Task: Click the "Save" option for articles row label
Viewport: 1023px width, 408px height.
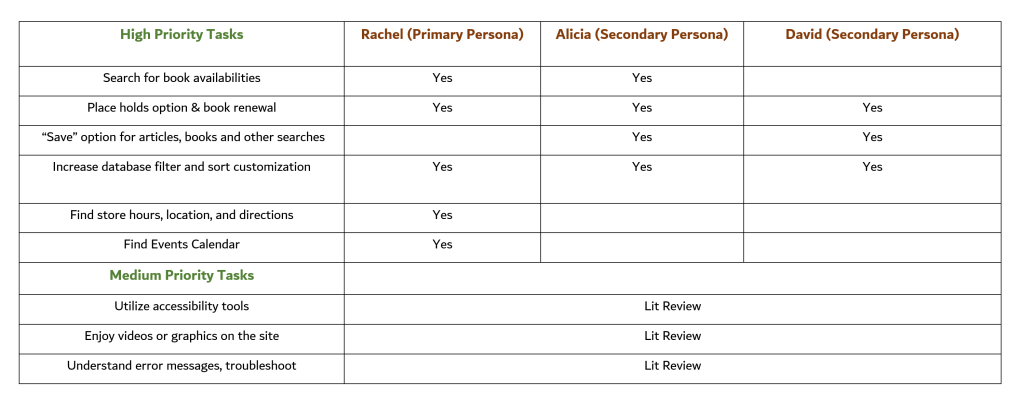Action: [181, 137]
